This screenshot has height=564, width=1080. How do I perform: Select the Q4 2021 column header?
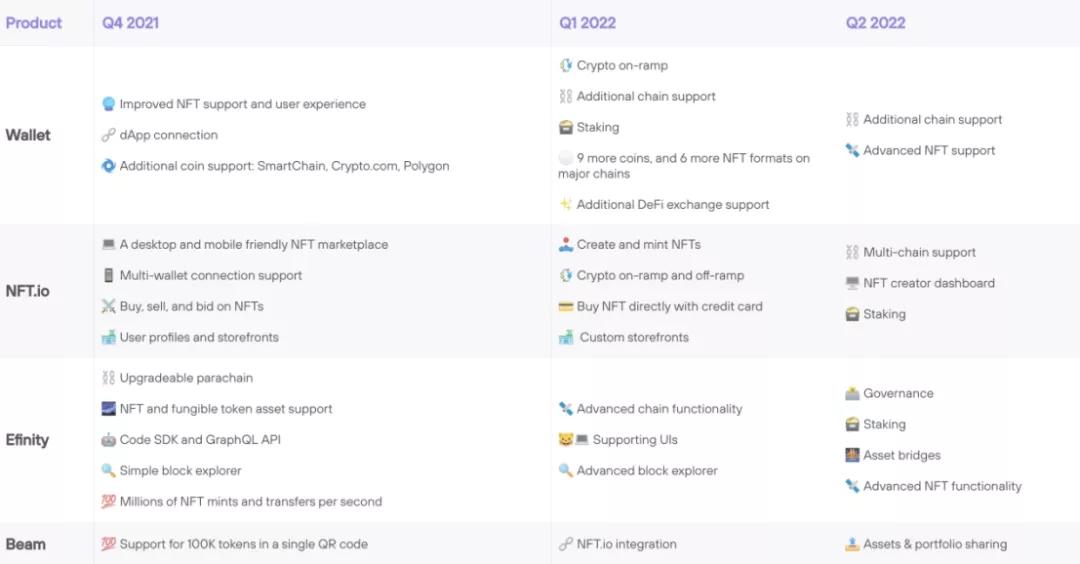click(x=130, y=22)
